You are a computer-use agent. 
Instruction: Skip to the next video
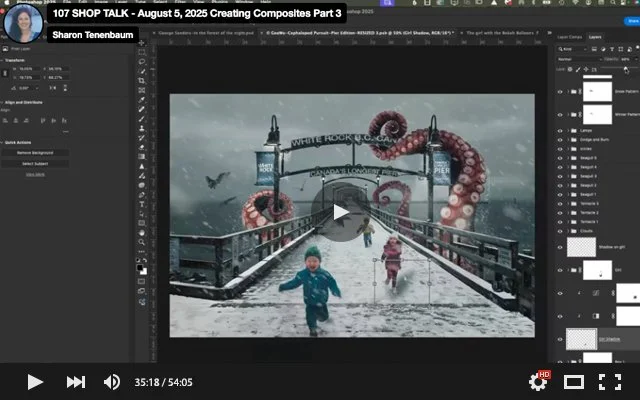point(76,382)
